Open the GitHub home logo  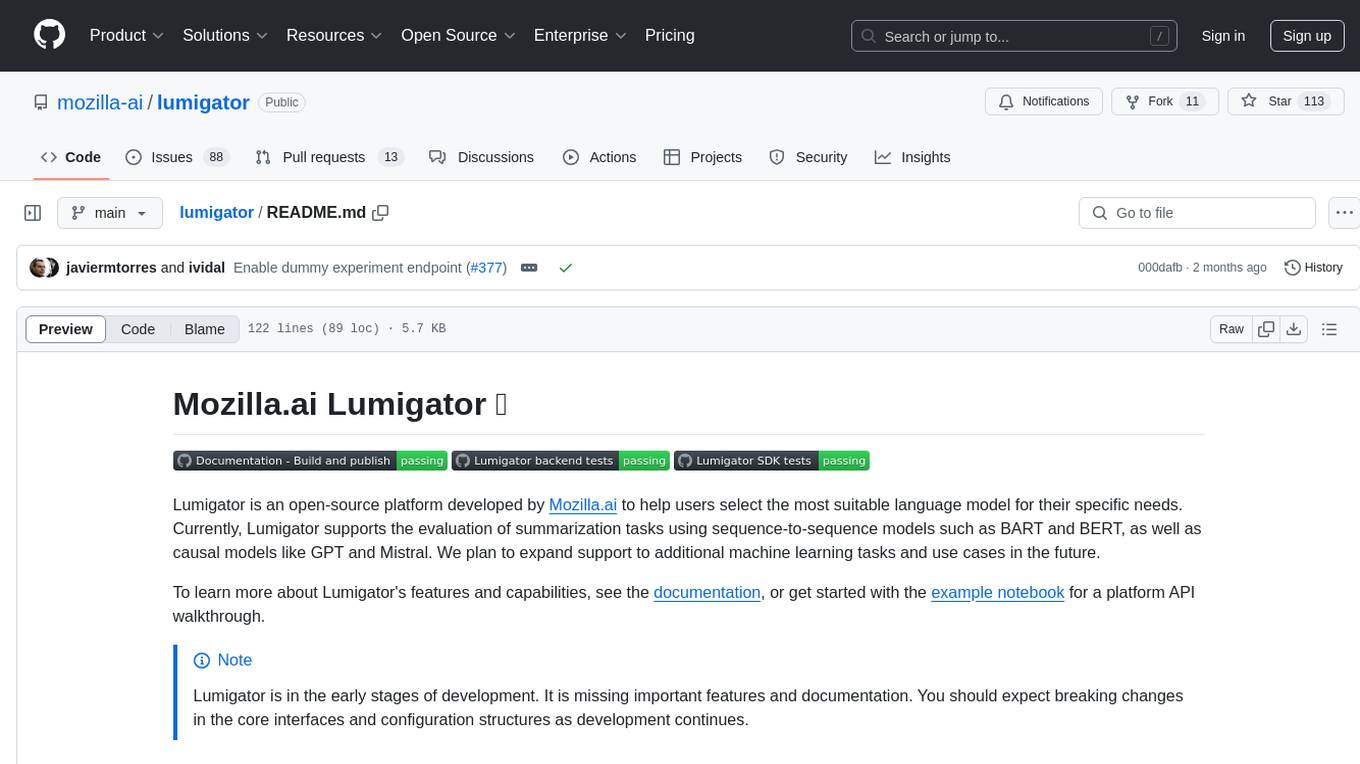(49, 35)
